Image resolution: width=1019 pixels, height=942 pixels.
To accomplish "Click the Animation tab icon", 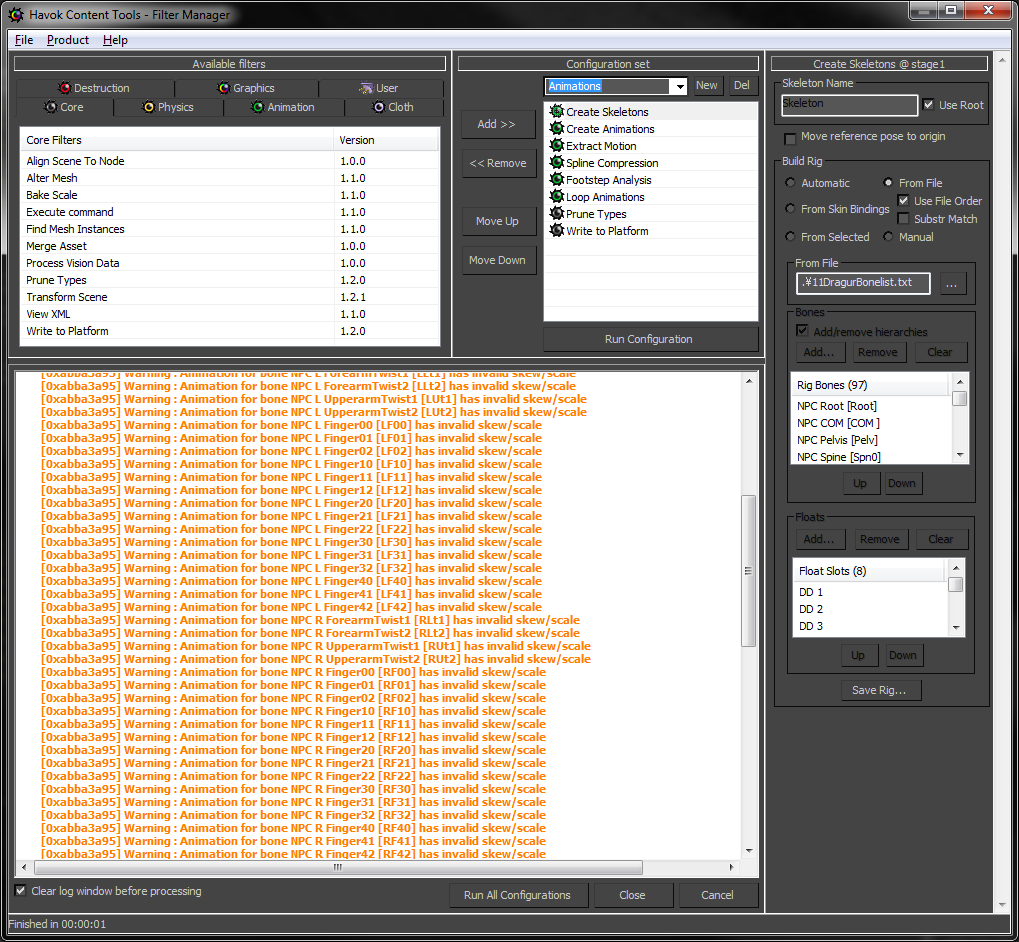I will [258, 107].
